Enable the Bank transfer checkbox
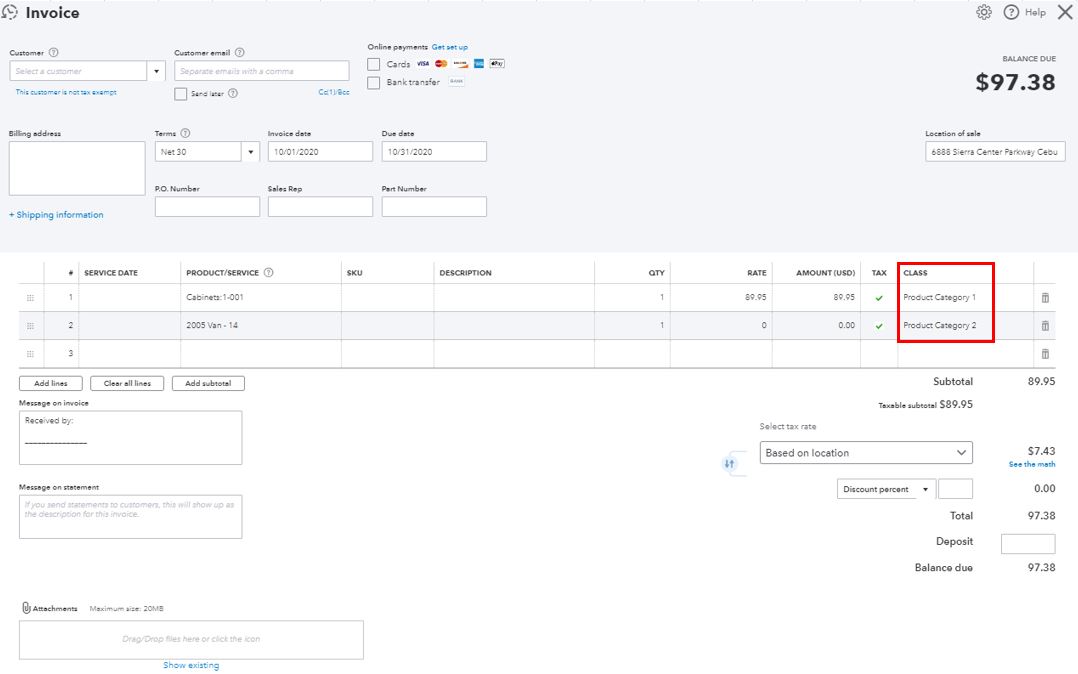This screenshot has width=1078, height=674. click(374, 82)
